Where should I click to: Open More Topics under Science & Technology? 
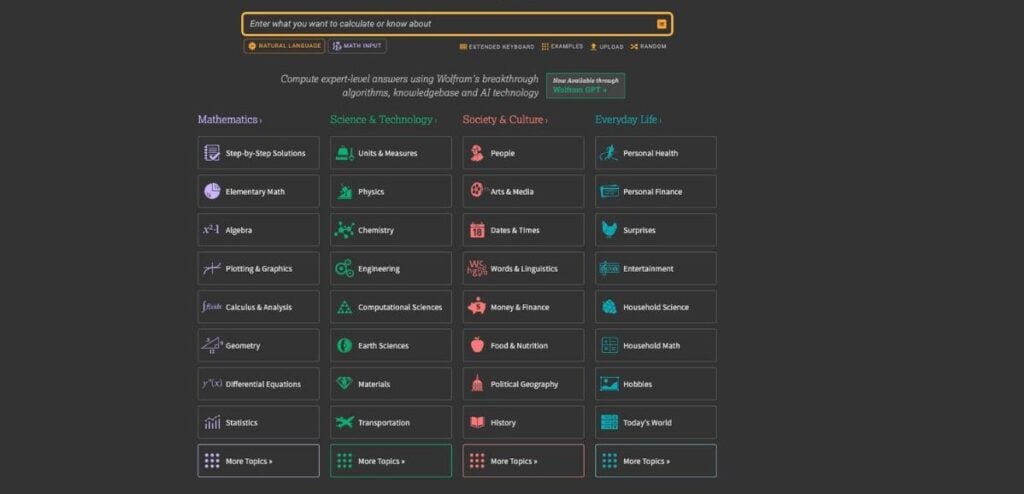391,461
